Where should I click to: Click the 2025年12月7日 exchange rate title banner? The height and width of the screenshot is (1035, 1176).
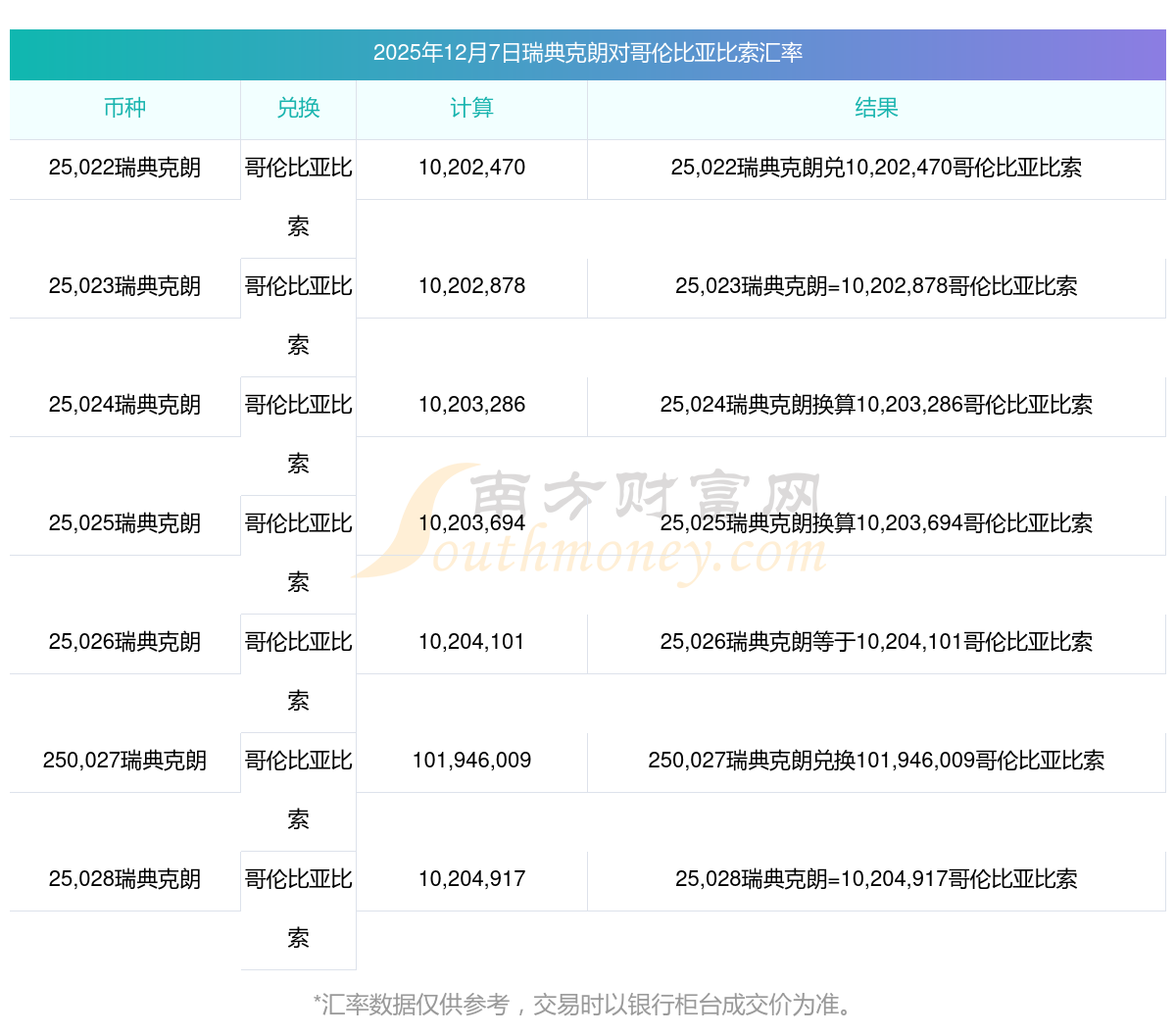pyautogui.click(x=587, y=53)
